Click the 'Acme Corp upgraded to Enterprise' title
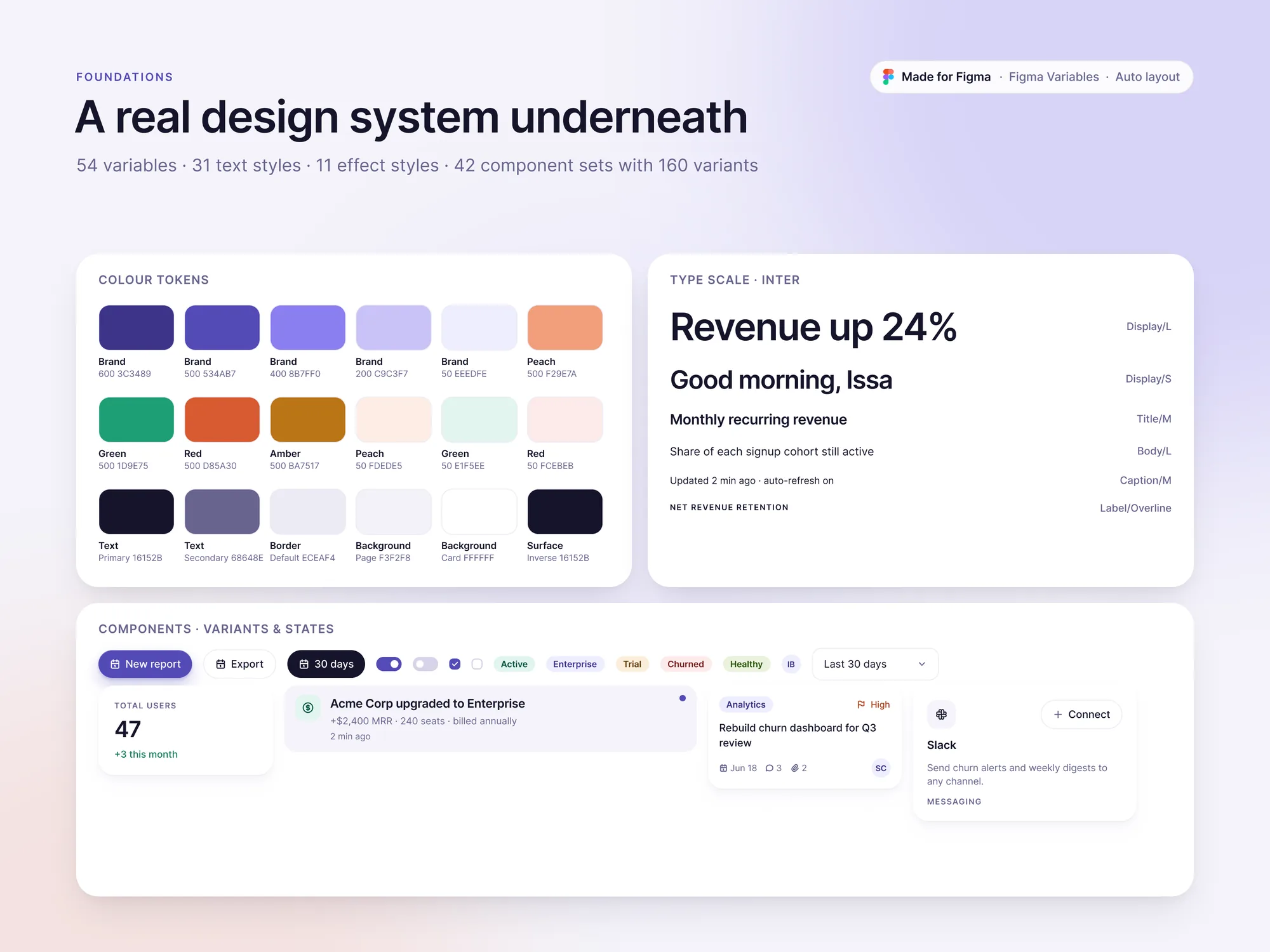1270x952 pixels. click(x=427, y=704)
